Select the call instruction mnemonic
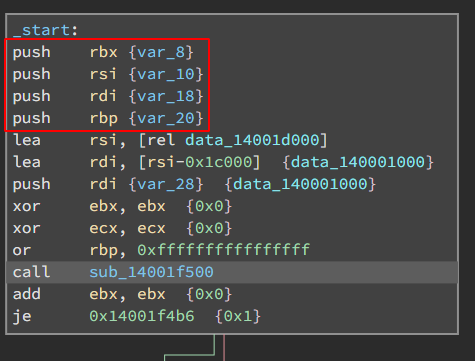This screenshot has width=475, height=361. 31,272
